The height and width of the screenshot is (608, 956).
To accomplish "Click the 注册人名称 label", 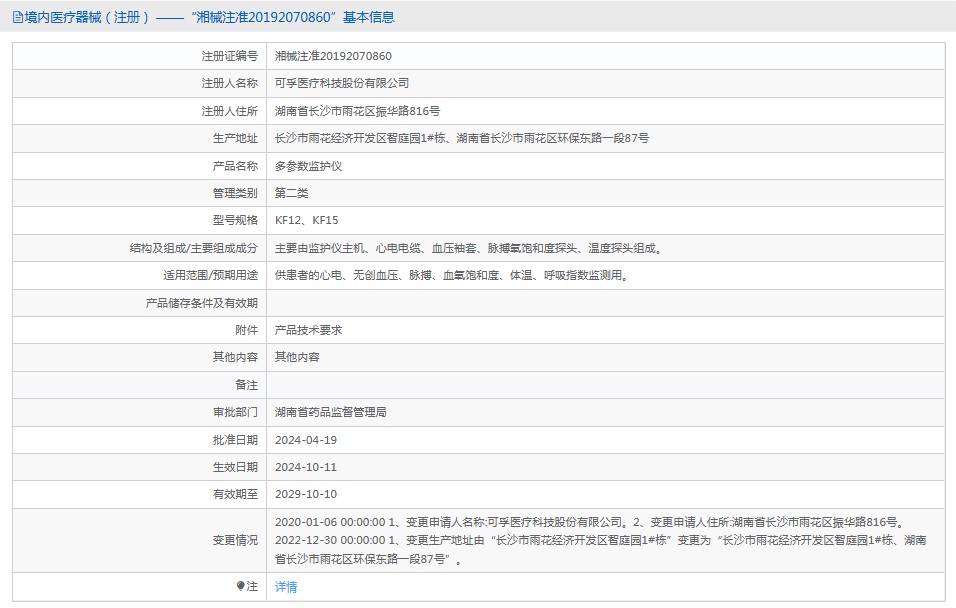I will click(230, 83).
